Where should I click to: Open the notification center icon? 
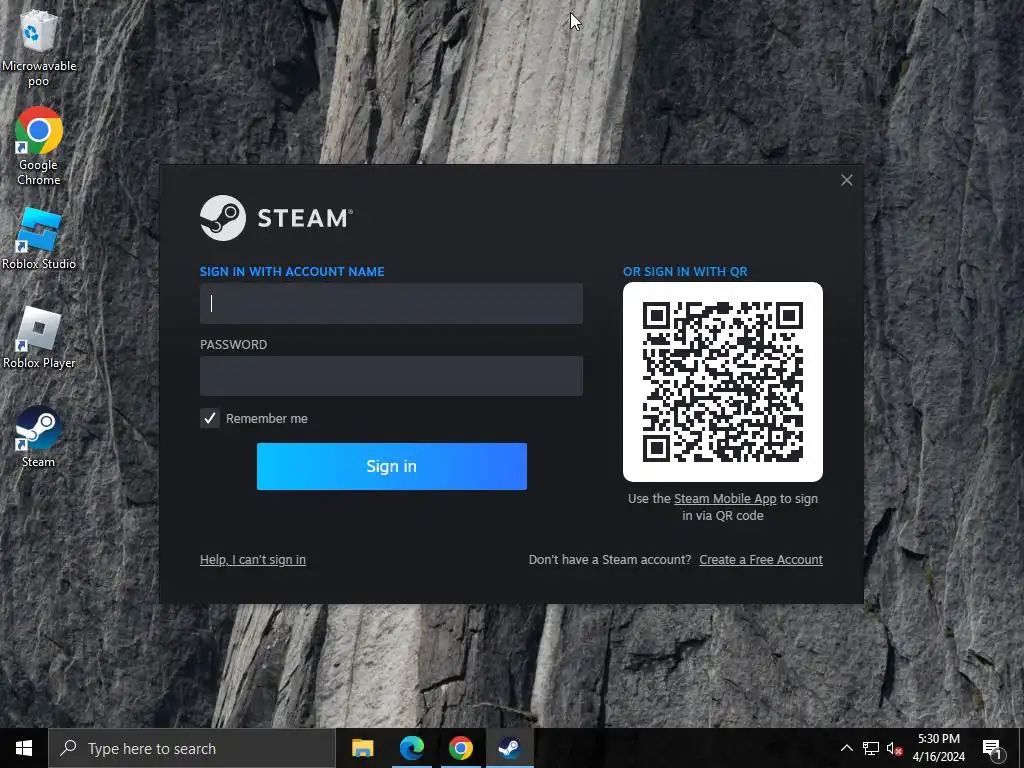pyautogui.click(x=993, y=748)
